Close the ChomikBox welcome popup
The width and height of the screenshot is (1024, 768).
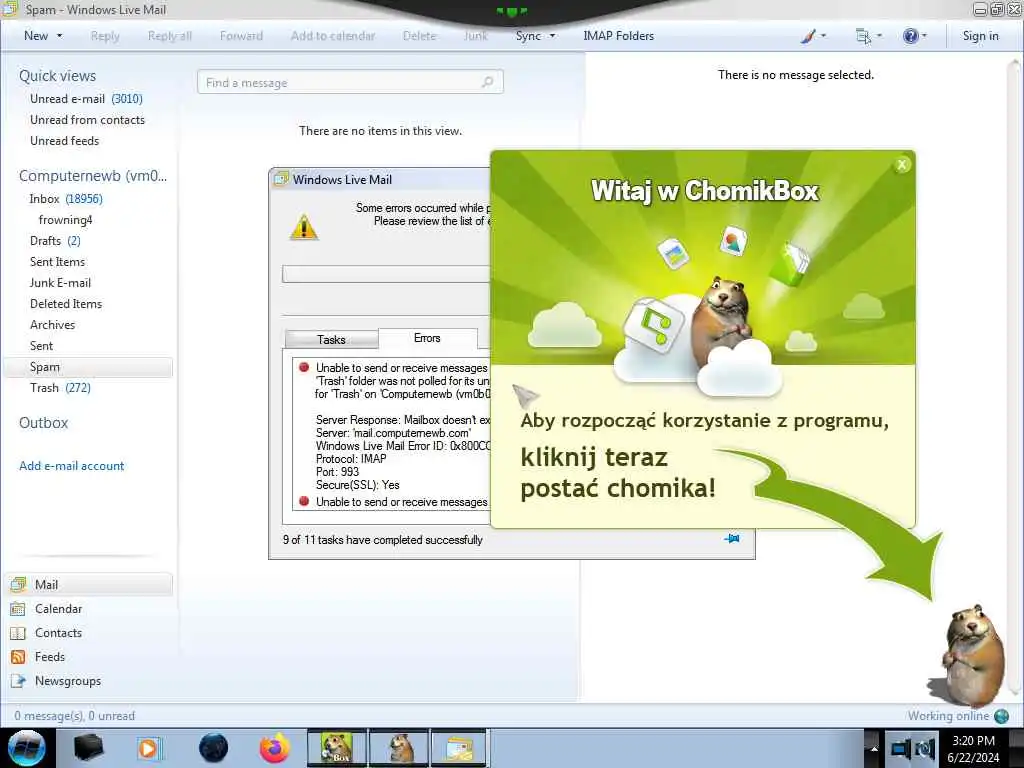tap(902, 165)
